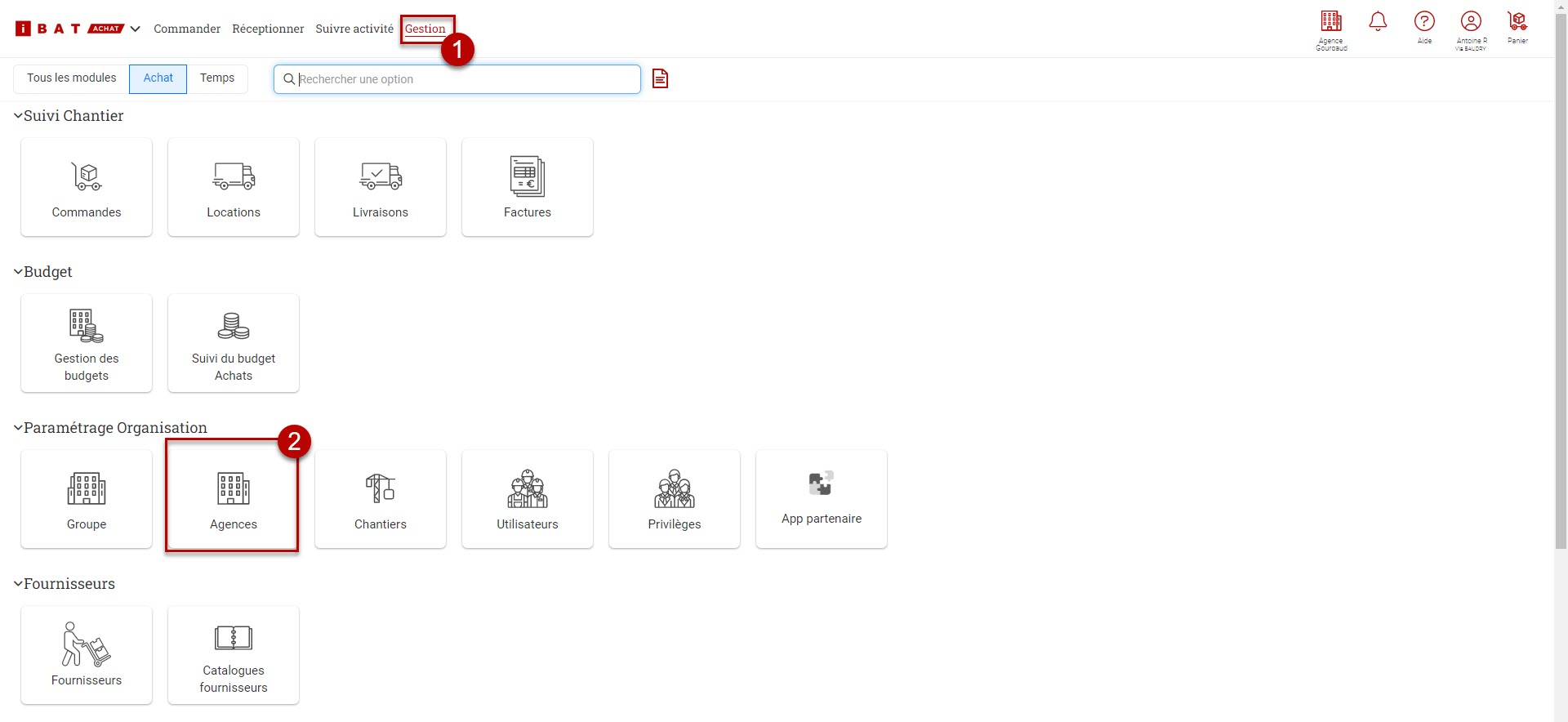Open the Aide help button
1568x722 pixels.
(x=1424, y=26)
